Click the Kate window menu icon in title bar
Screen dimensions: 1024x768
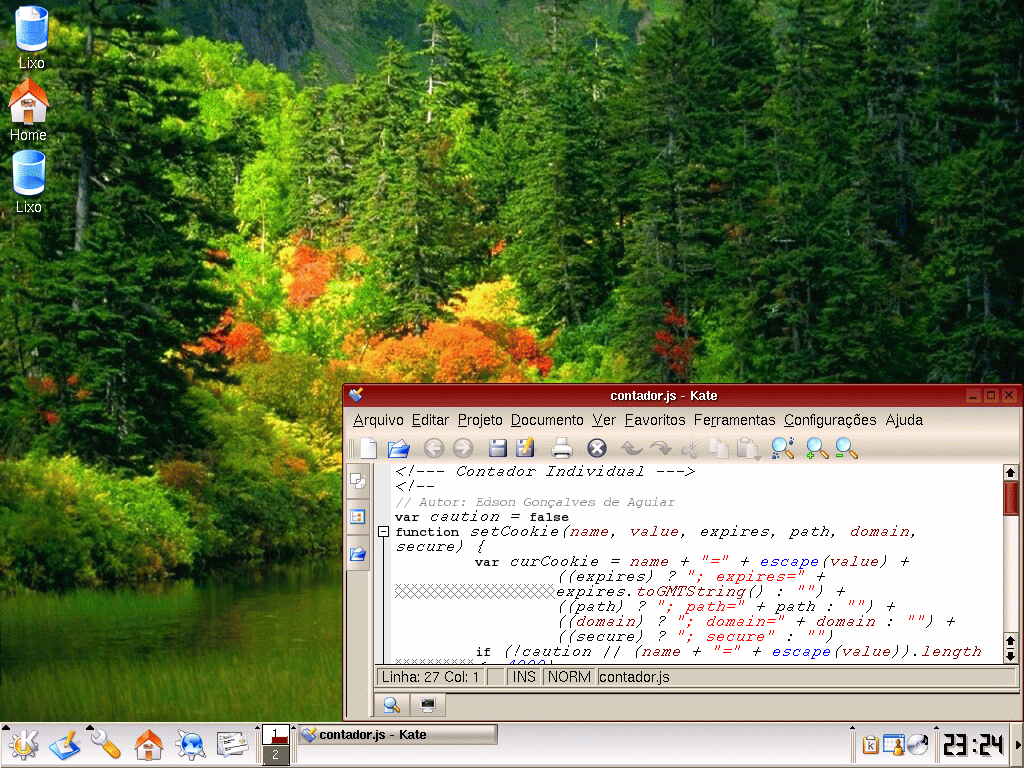356,395
